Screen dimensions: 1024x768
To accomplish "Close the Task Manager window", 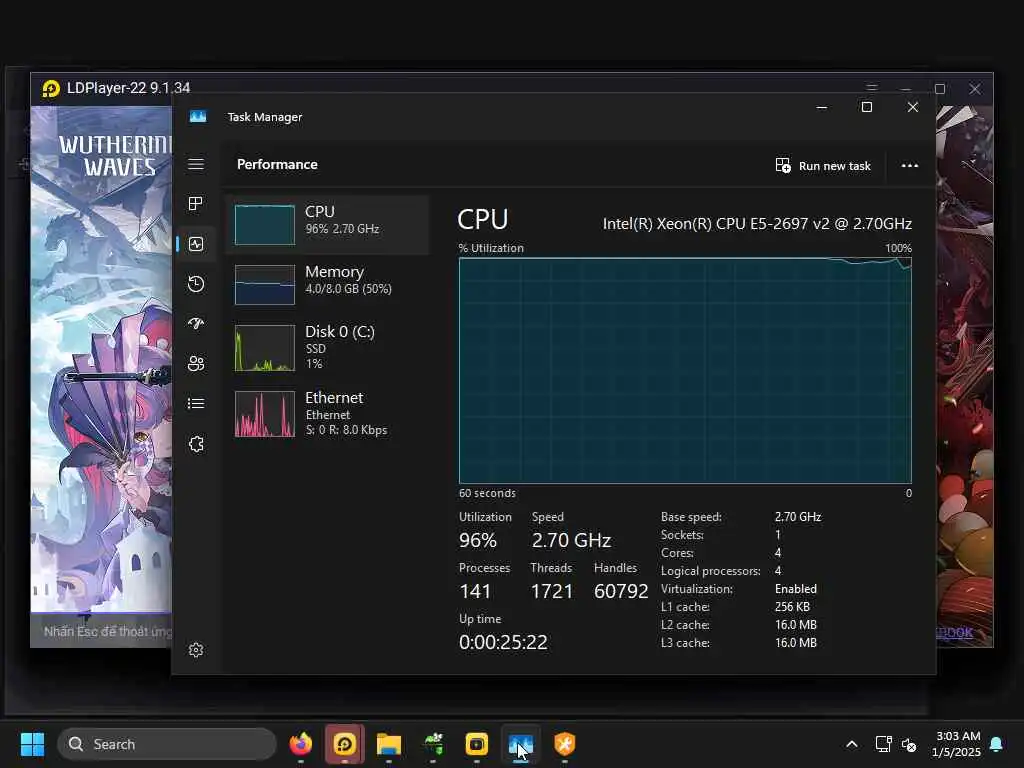I will coord(913,107).
